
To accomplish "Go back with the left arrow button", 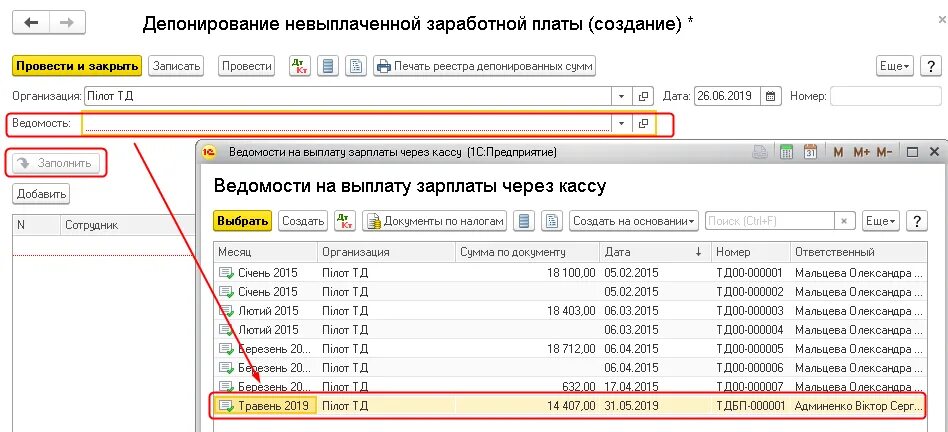I will click(30, 23).
